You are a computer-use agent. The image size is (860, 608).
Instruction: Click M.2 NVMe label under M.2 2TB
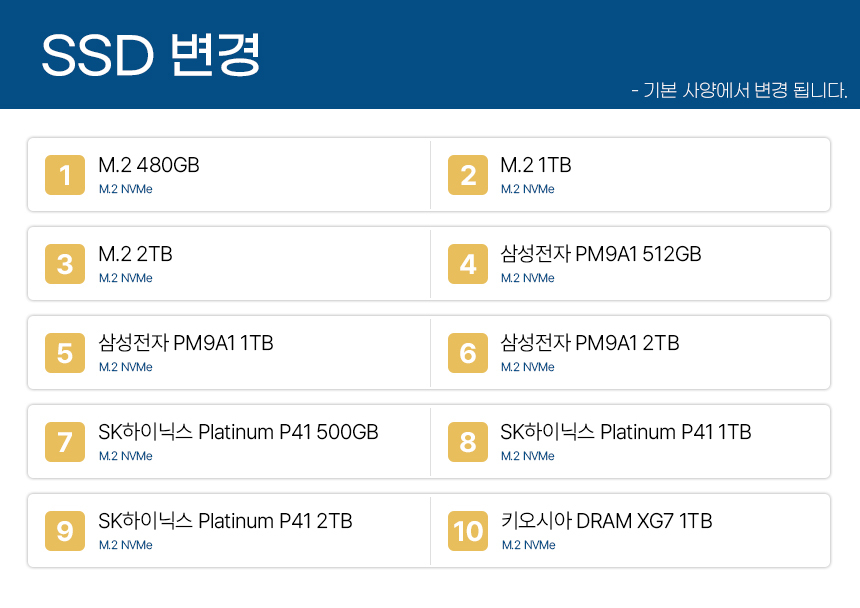point(126,278)
